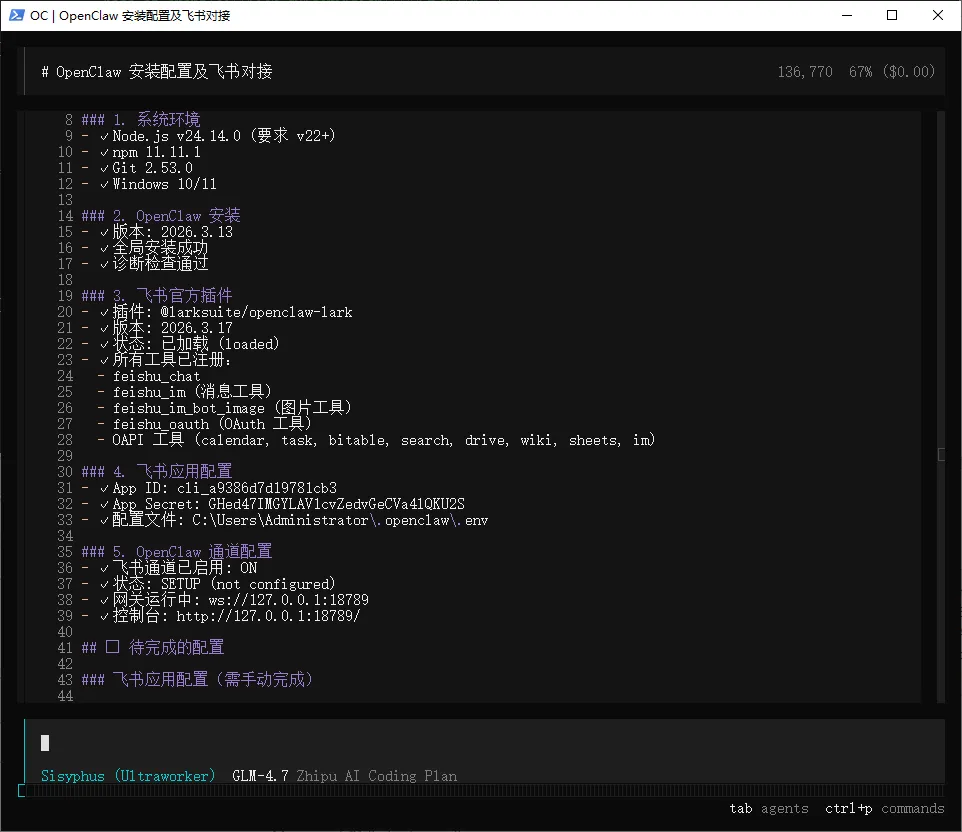Viewport: 962px width, 832px height.
Task: Click the token count '136,770'
Action: tap(805, 72)
